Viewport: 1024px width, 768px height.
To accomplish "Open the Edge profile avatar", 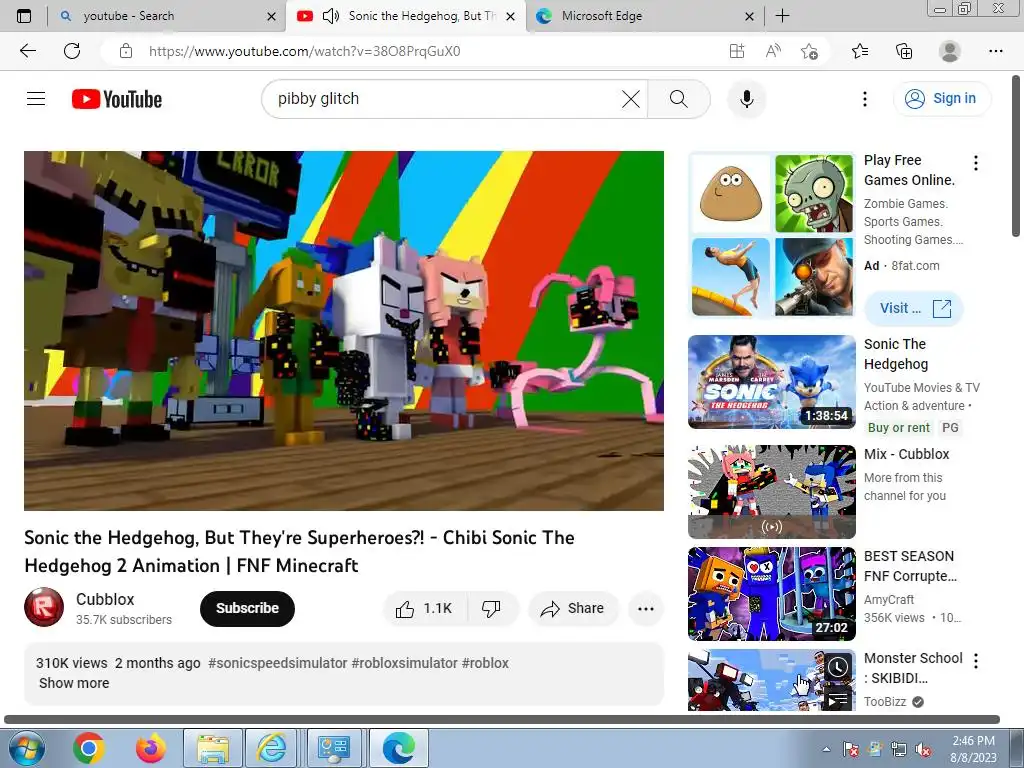I will click(950, 51).
